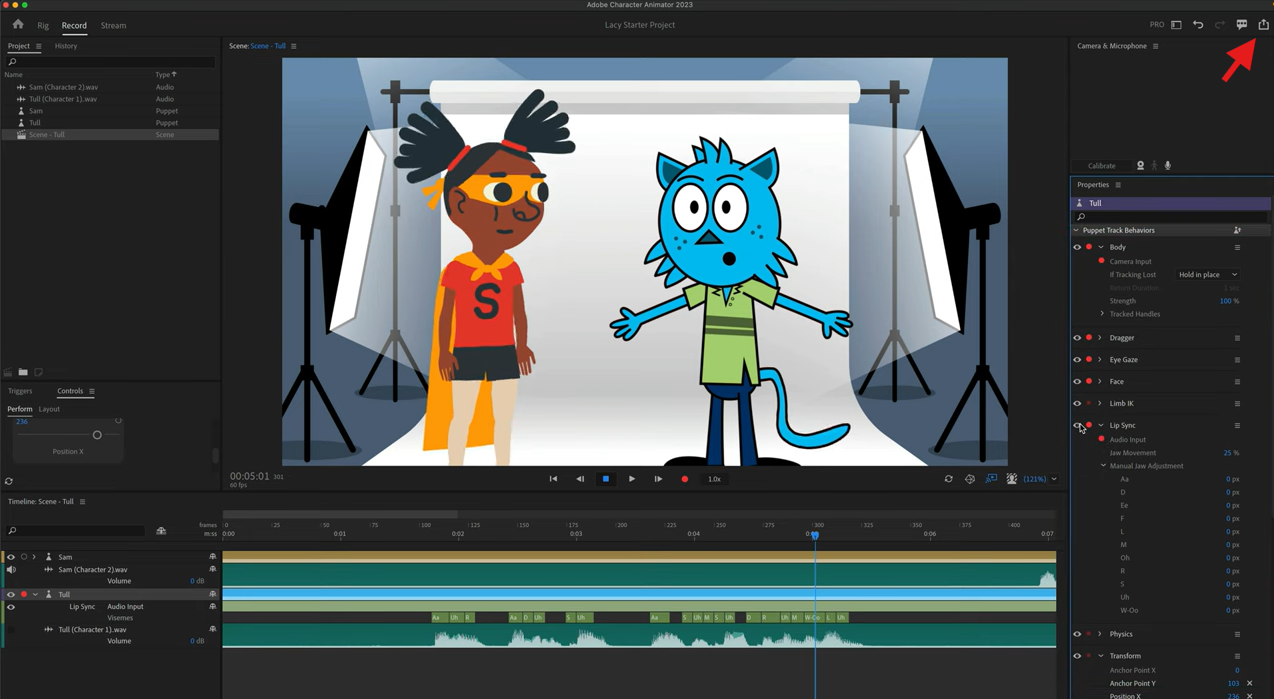Open the If Tracking Lost dropdown
The width and height of the screenshot is (1274, 699).
click(1208, 275)
